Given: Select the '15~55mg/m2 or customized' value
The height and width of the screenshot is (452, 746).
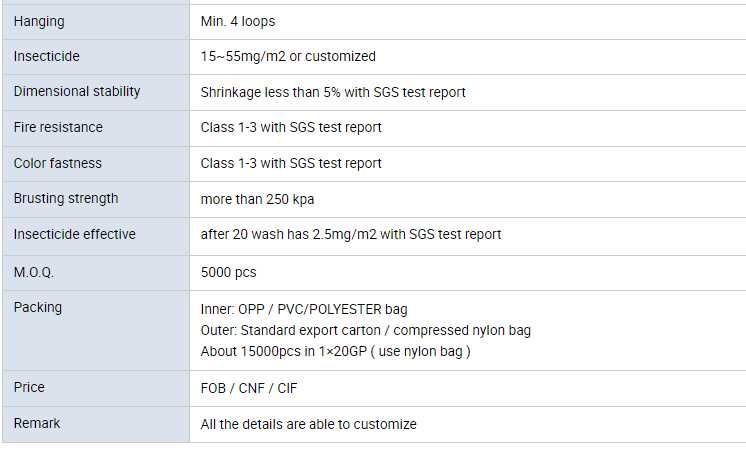Looking at the screenshot, I should tap(288, 56).
